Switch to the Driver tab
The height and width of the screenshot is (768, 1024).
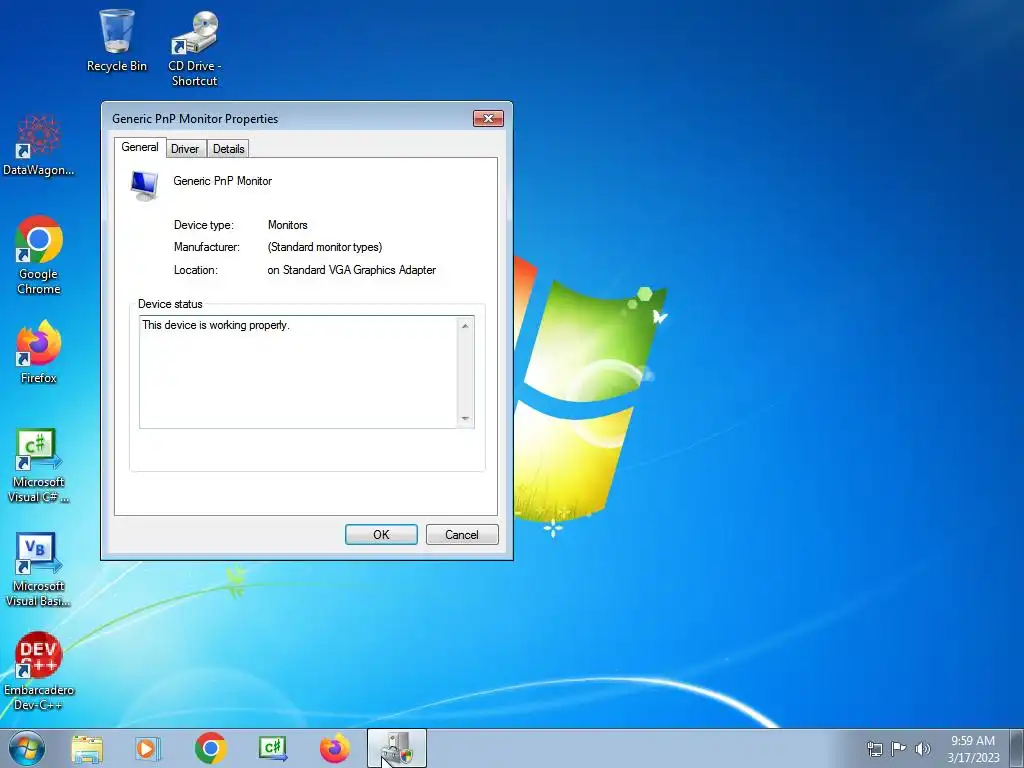click(185, 149)
